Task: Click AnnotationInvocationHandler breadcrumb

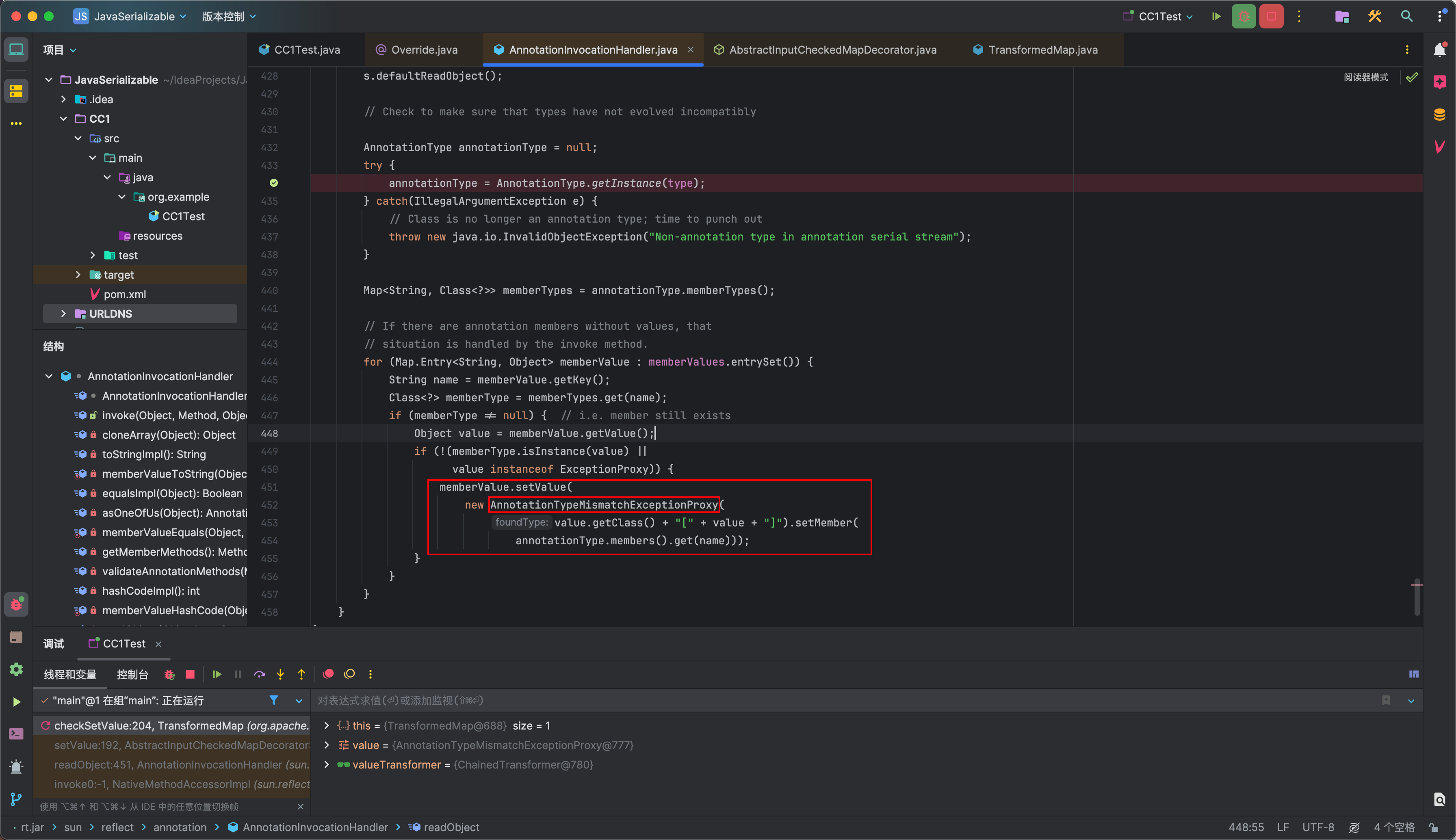Action: pyautogui.click(x=309, y=827)
